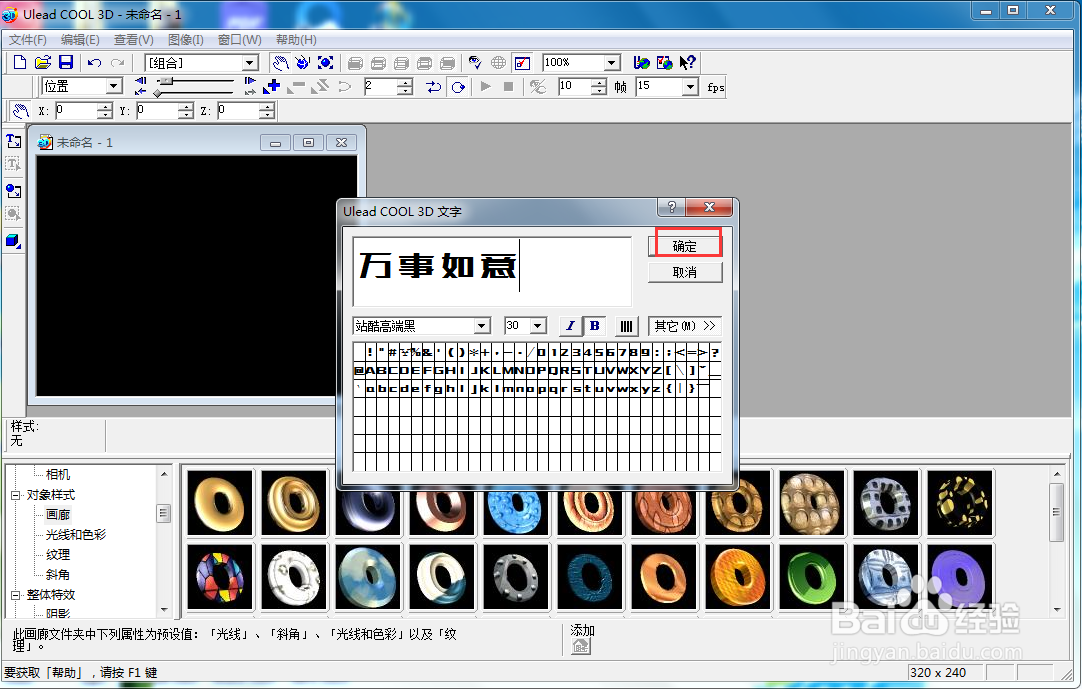1082x689 pixels.
Task: Open the 100% zoom dropdown
Action: 611,63
